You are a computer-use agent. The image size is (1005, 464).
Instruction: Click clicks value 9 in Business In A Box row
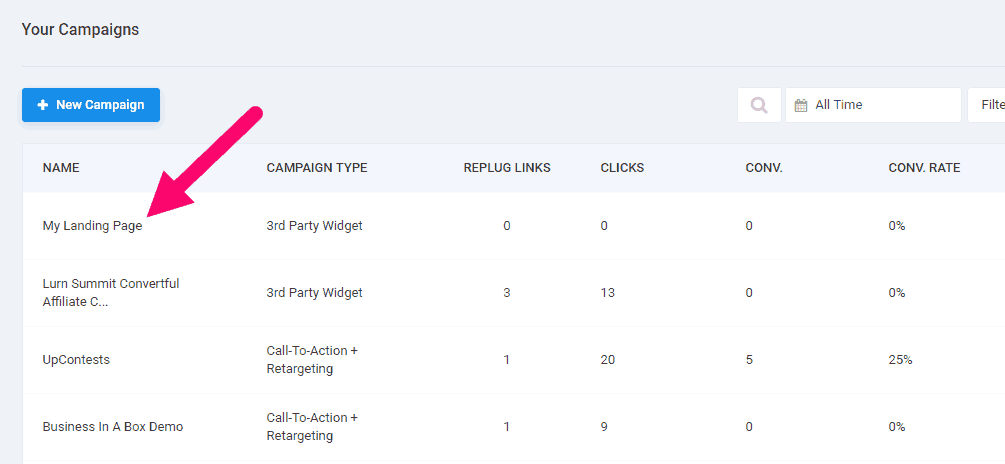(604, 427)
